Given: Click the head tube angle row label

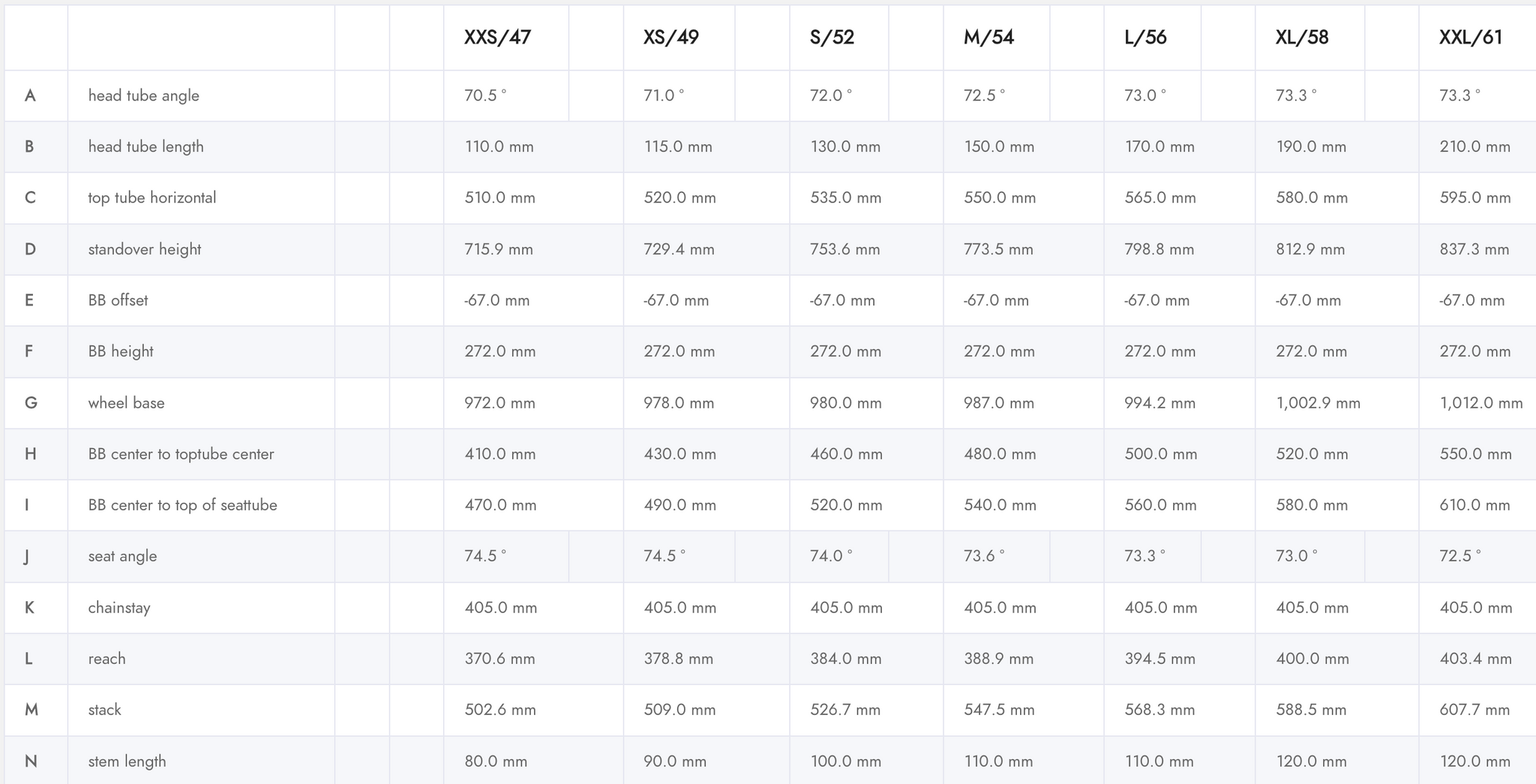Looking at the screenshot, I should coord(144,96).
